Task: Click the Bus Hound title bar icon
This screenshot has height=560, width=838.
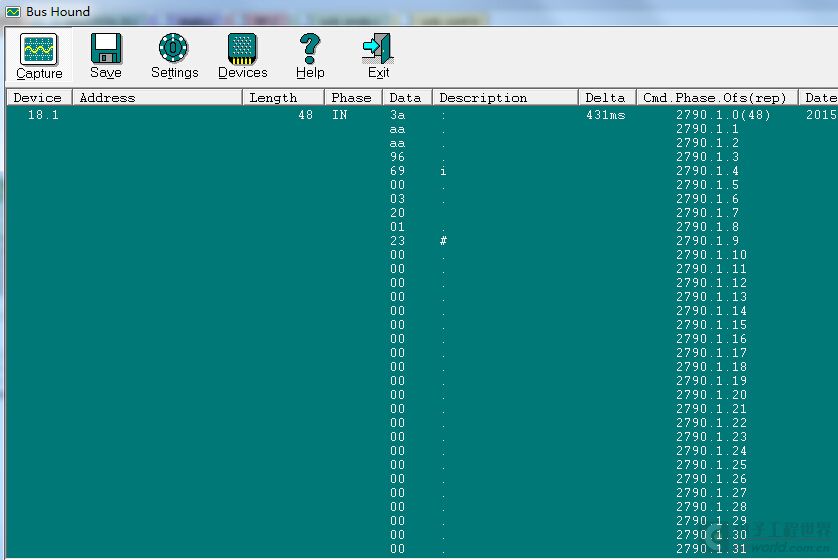Action: [x=13, y=11]
